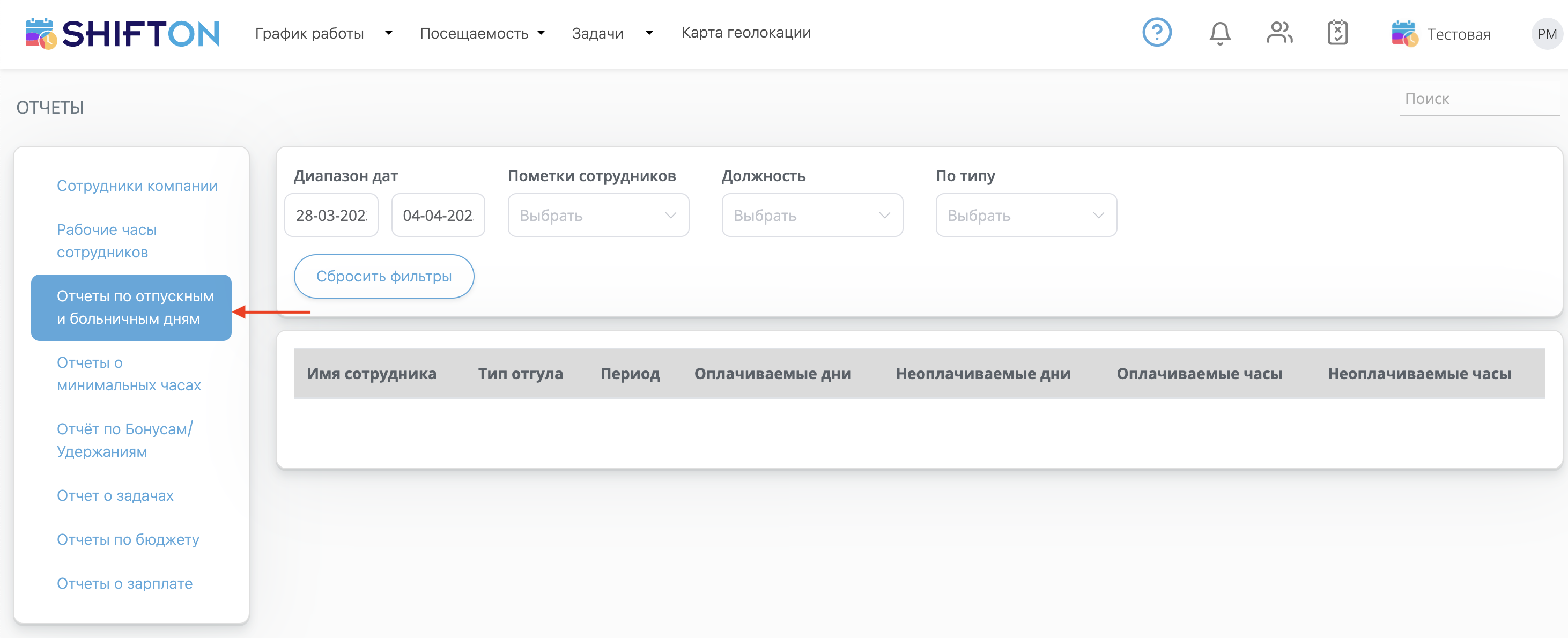Open Отчеты о минимальных часах
The height and width of the screenshot is (638, 1568).
(129, 373)
